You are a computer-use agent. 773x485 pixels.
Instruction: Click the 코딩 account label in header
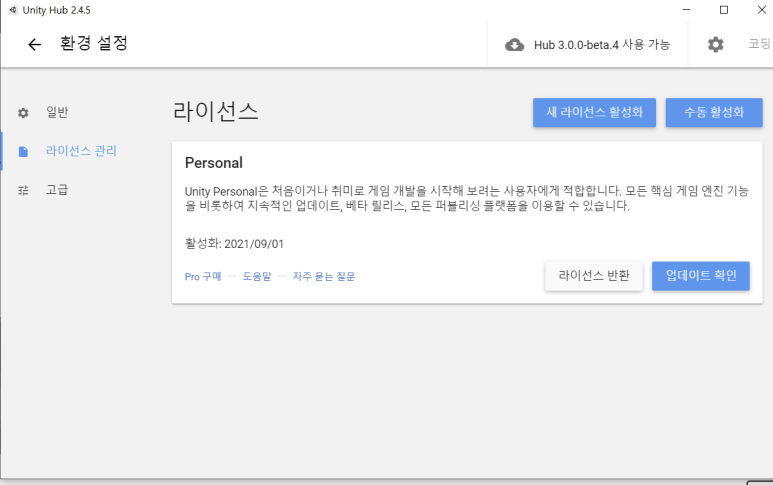759,44
